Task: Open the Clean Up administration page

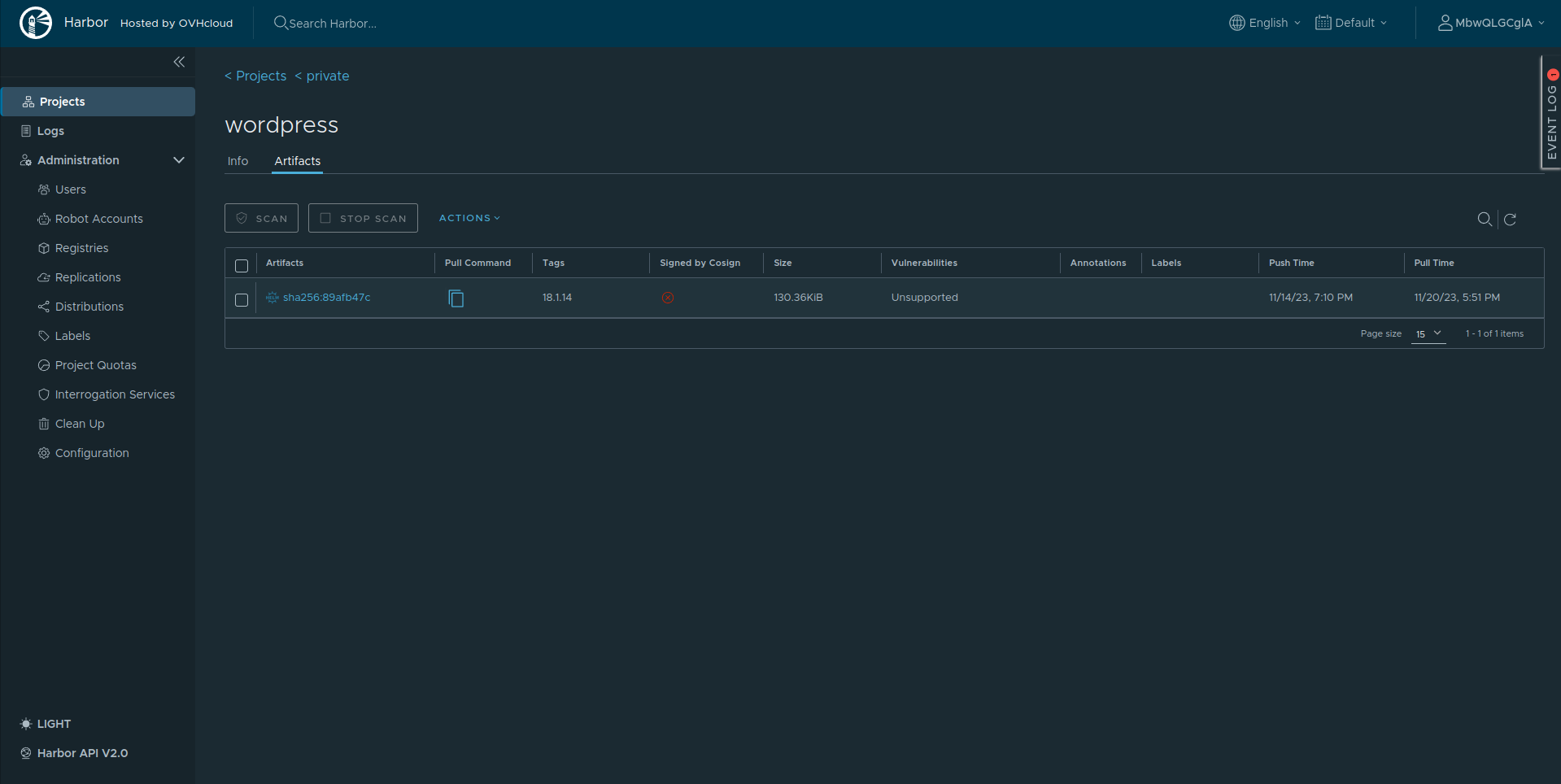Action: coord(79,423)
